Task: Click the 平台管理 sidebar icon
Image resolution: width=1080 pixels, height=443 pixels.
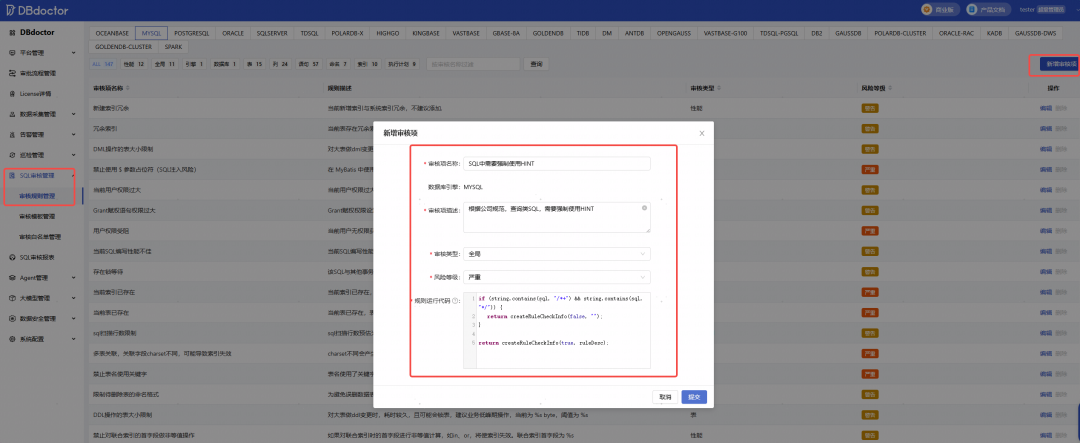Action: click(x=12, y=52)
